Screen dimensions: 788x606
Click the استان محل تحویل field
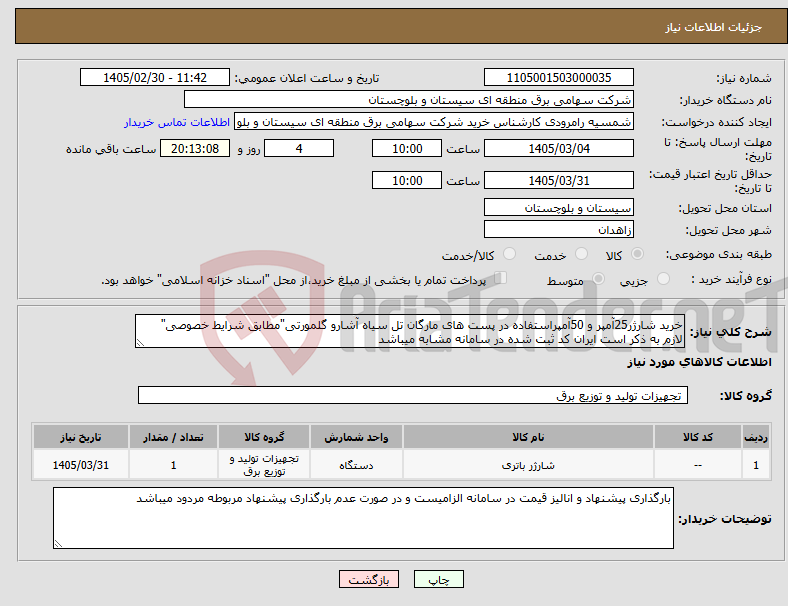(x=559, y=208)
